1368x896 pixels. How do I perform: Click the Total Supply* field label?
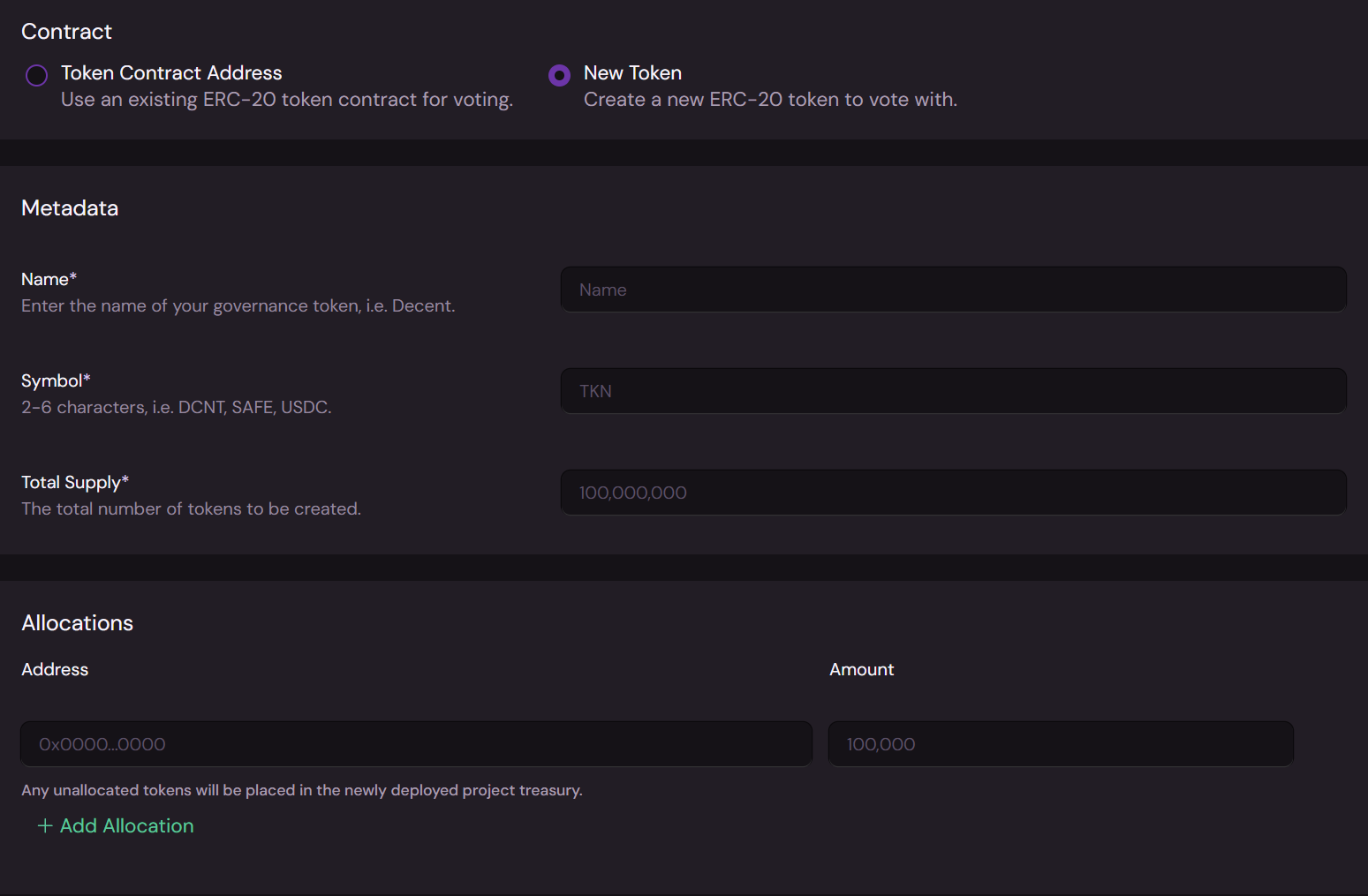[x=75, y=482]
